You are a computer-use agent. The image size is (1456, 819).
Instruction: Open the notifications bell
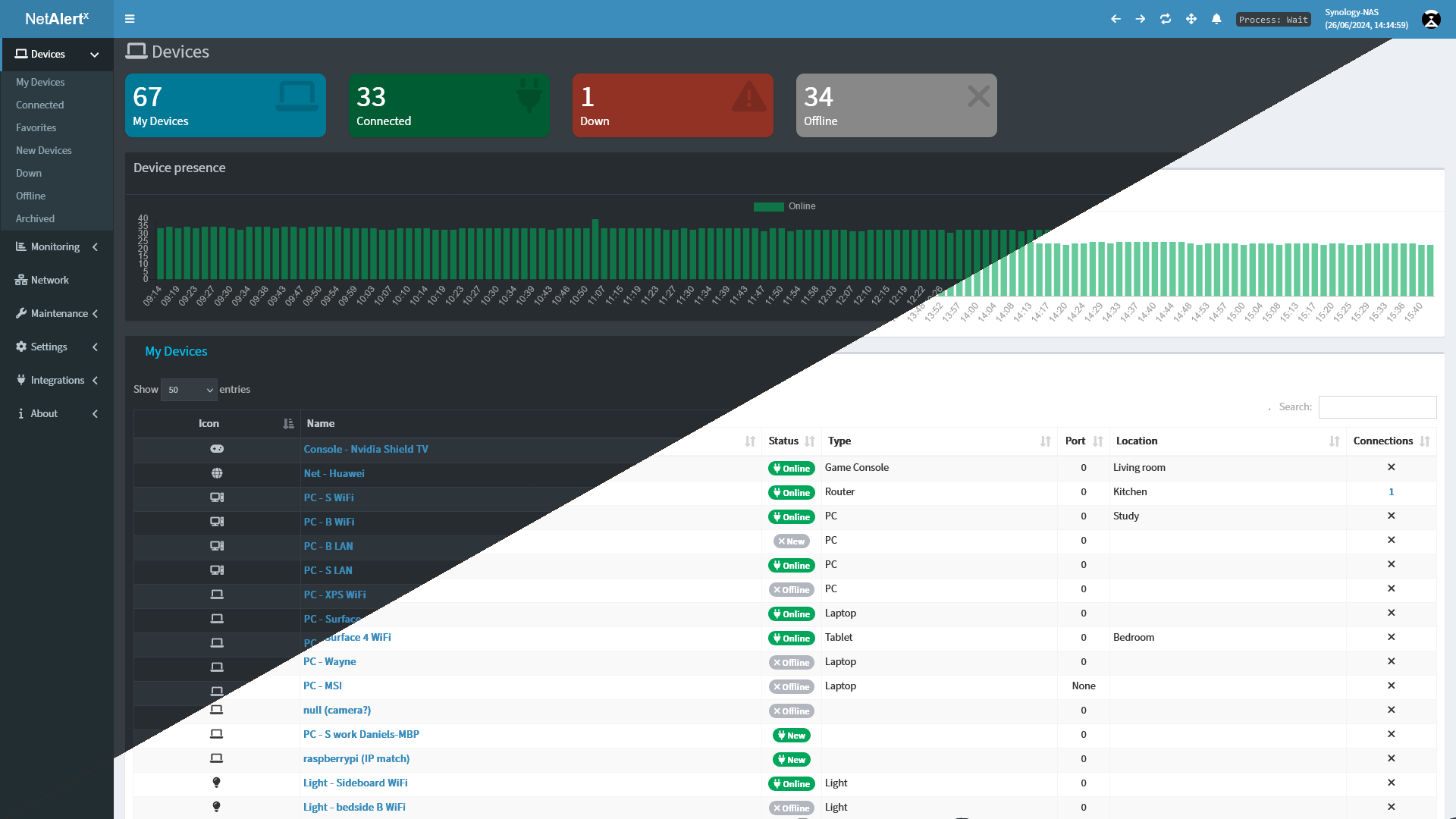pos(1216,19)
